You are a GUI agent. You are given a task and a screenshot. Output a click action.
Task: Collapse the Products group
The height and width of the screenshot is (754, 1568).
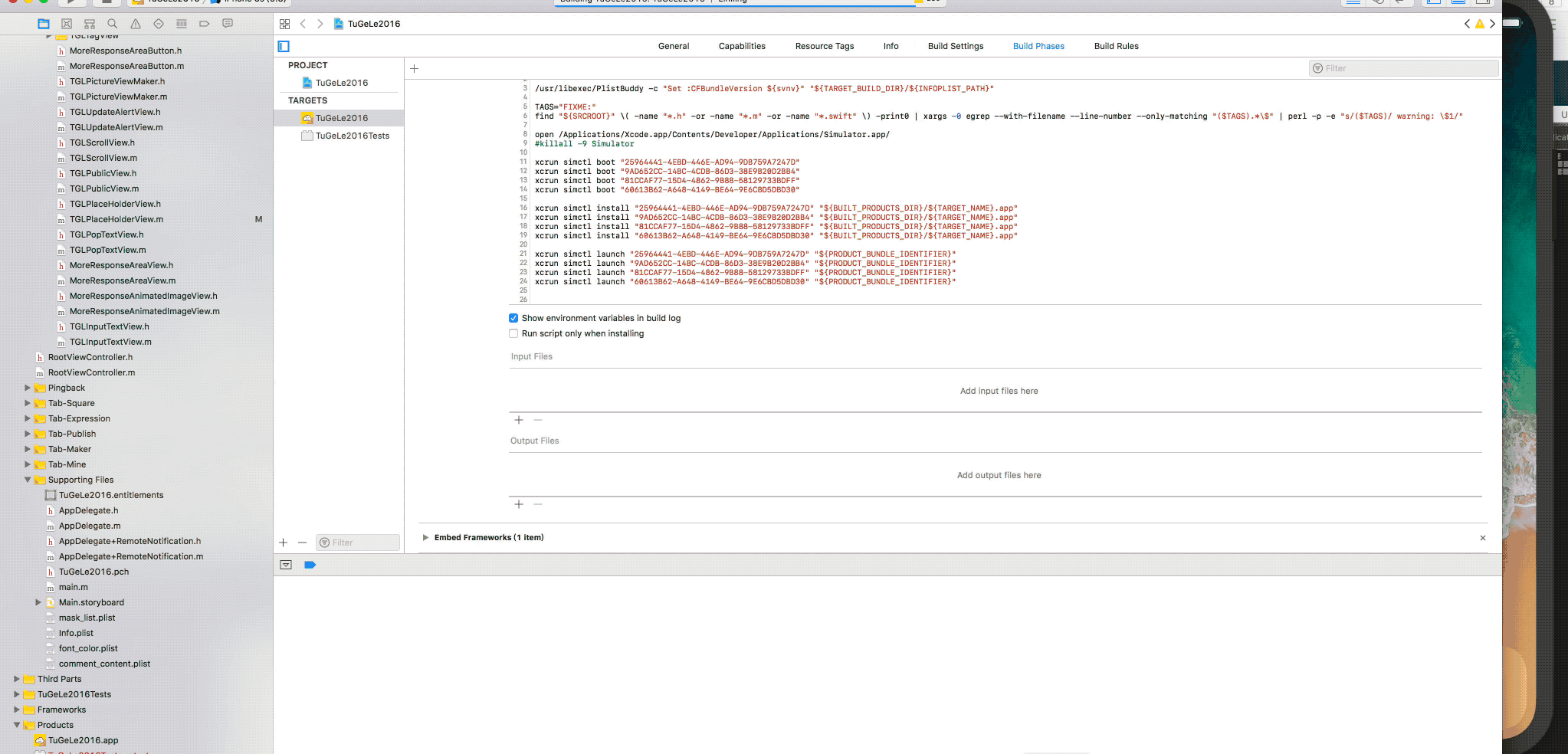[17, 725]
